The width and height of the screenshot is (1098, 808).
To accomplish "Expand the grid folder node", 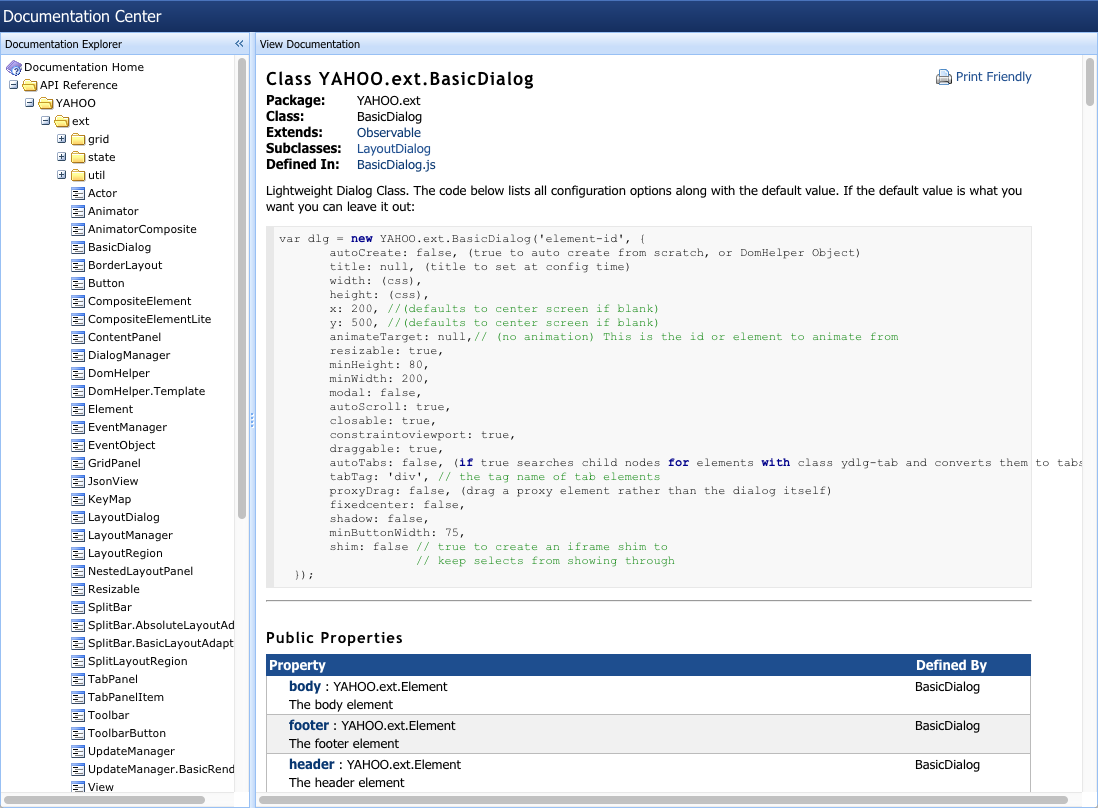I will tap(62, 139).
